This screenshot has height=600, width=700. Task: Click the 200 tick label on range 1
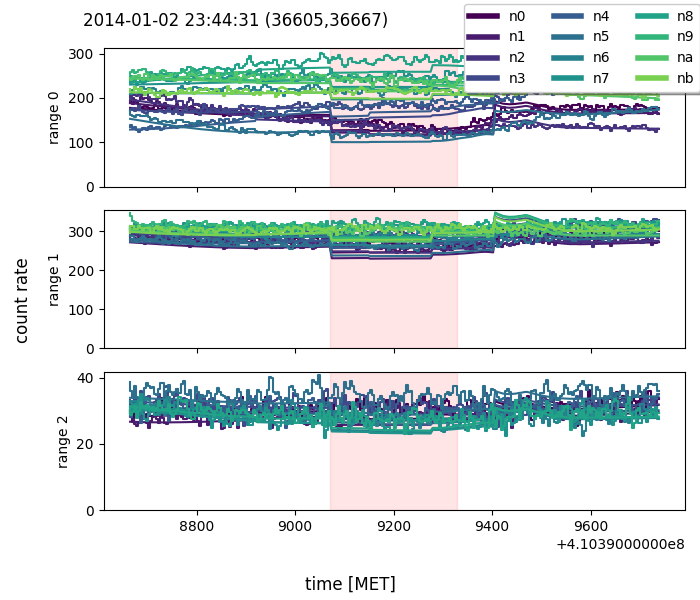(x=81, y=271)
